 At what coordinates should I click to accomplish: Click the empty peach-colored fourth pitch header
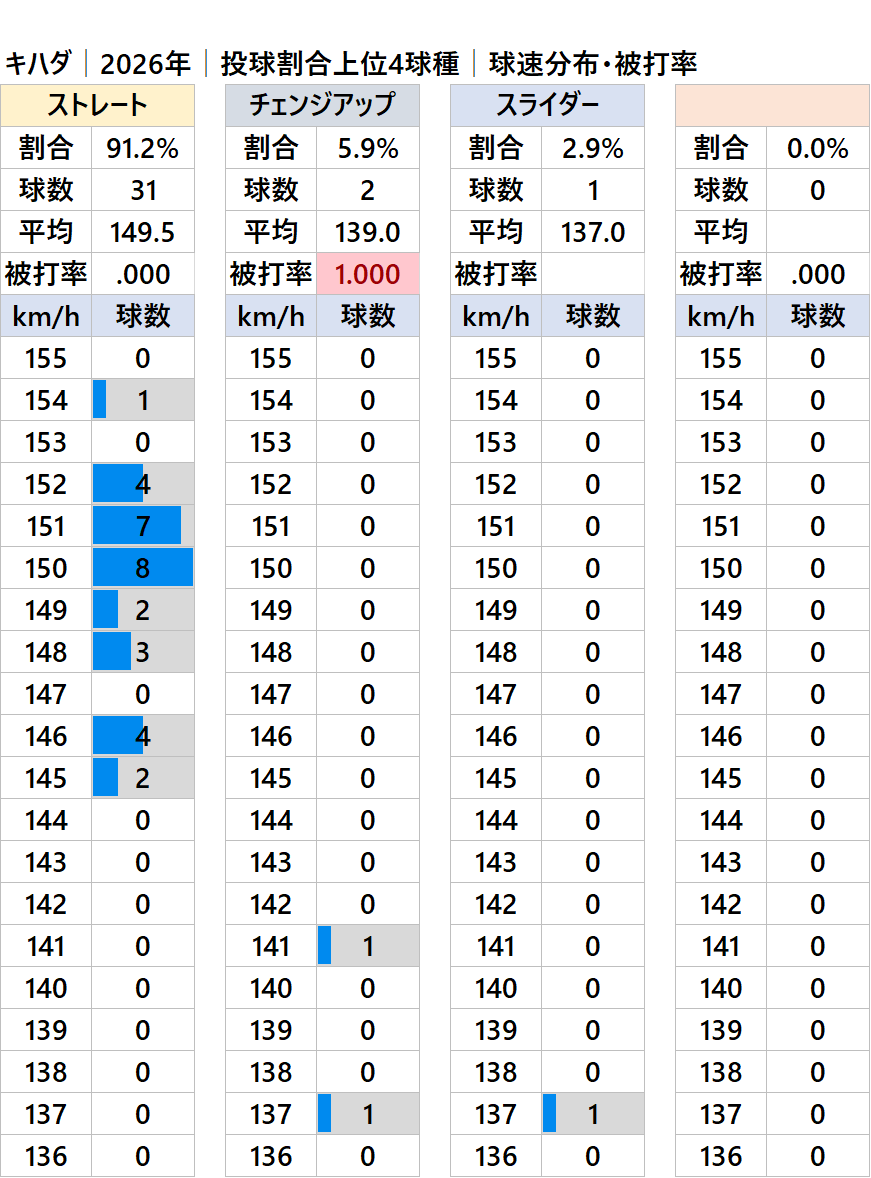(x=772, y=106)
